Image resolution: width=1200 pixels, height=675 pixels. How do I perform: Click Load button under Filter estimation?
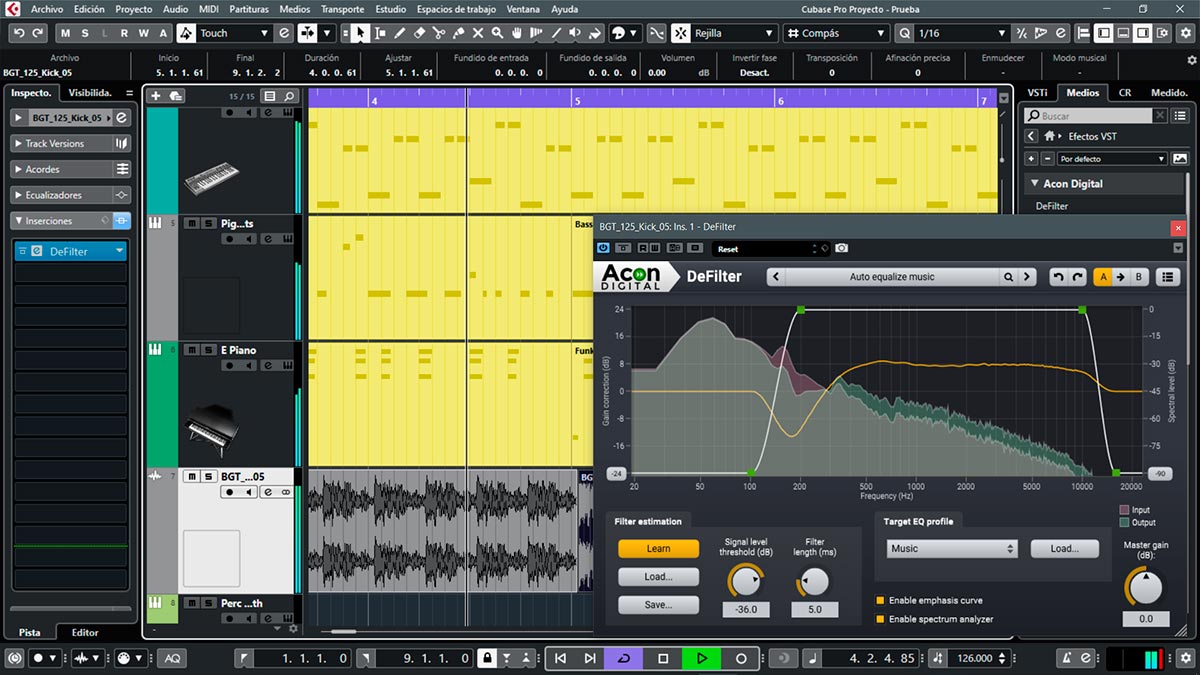658,576
